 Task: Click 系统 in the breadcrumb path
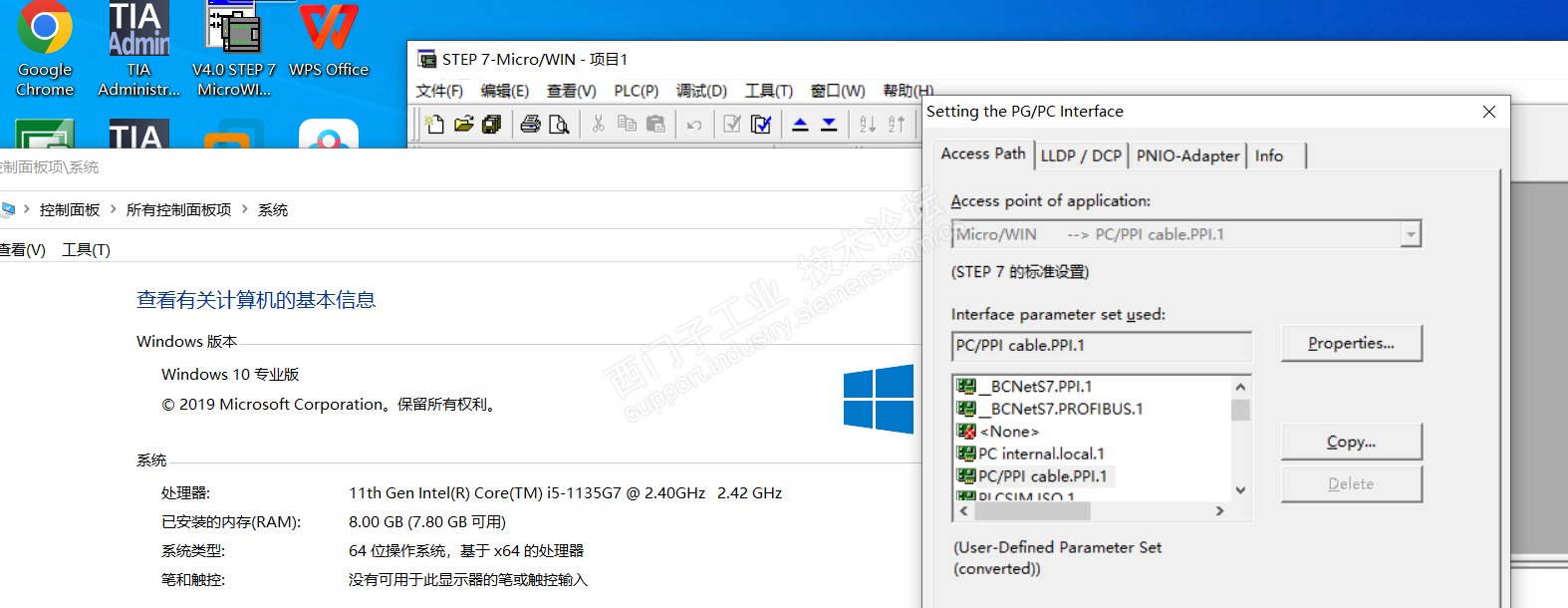pyautogui.click(x=273, y=209)
